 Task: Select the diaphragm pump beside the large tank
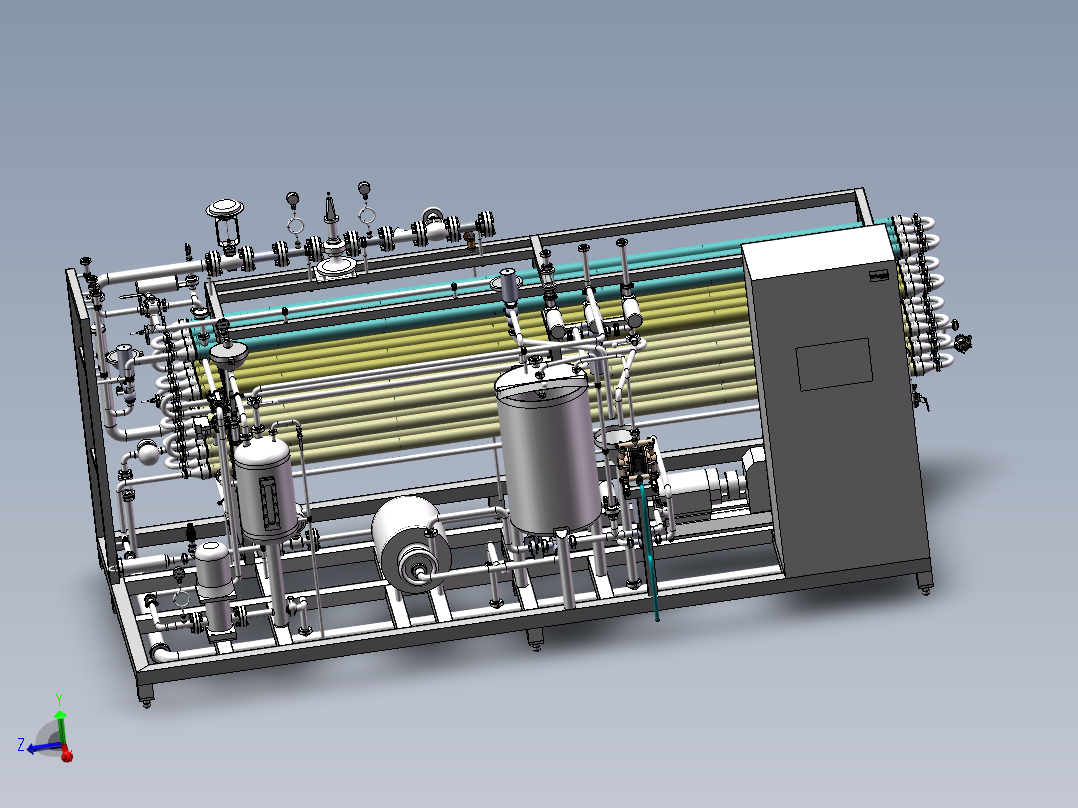637,462
